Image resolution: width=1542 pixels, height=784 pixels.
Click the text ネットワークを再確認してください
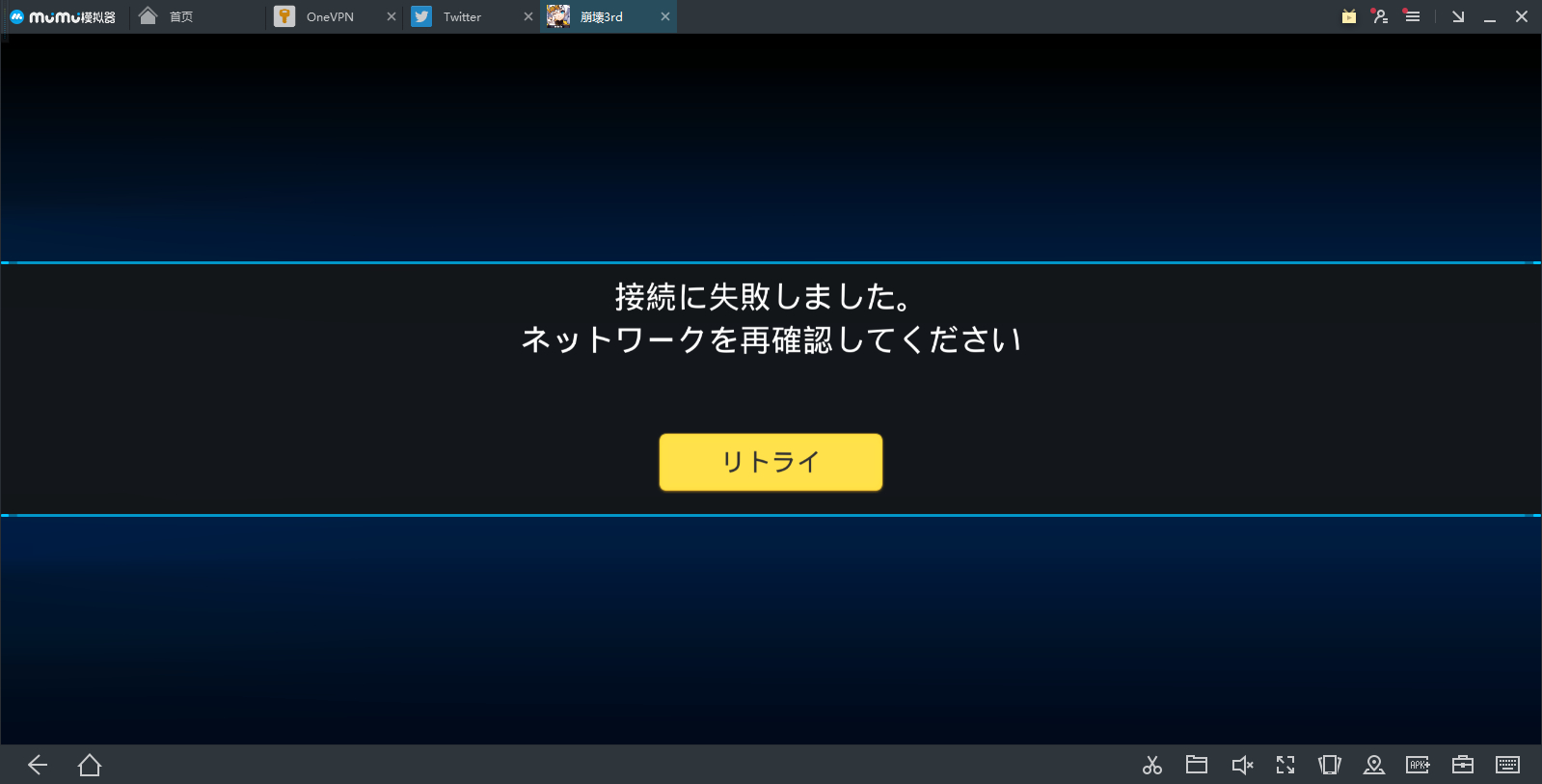pos(771,339)
